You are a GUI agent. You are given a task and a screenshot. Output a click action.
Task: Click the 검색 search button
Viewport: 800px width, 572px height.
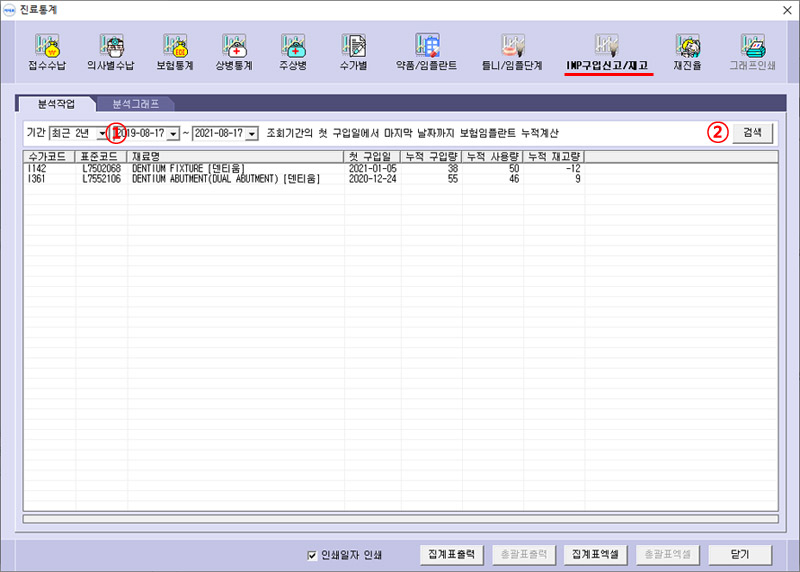coord(752,132)
